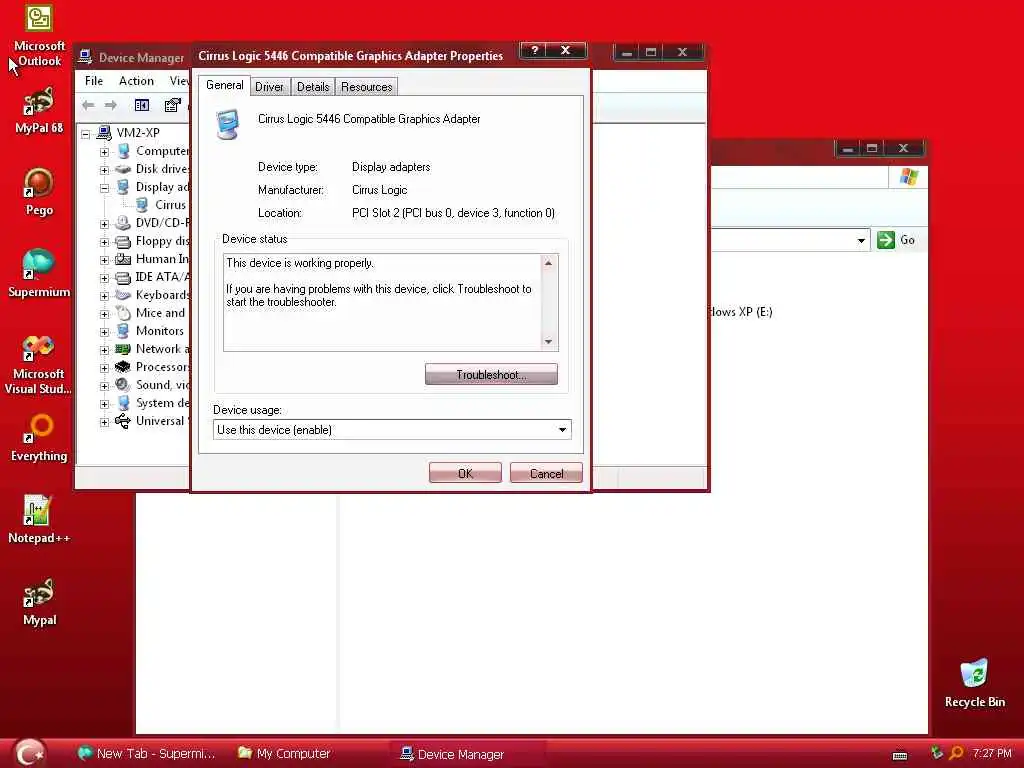Click the green Go arrow in My Computer
This screenshot has width=1024, height=768.
click(x=886, y=240)
